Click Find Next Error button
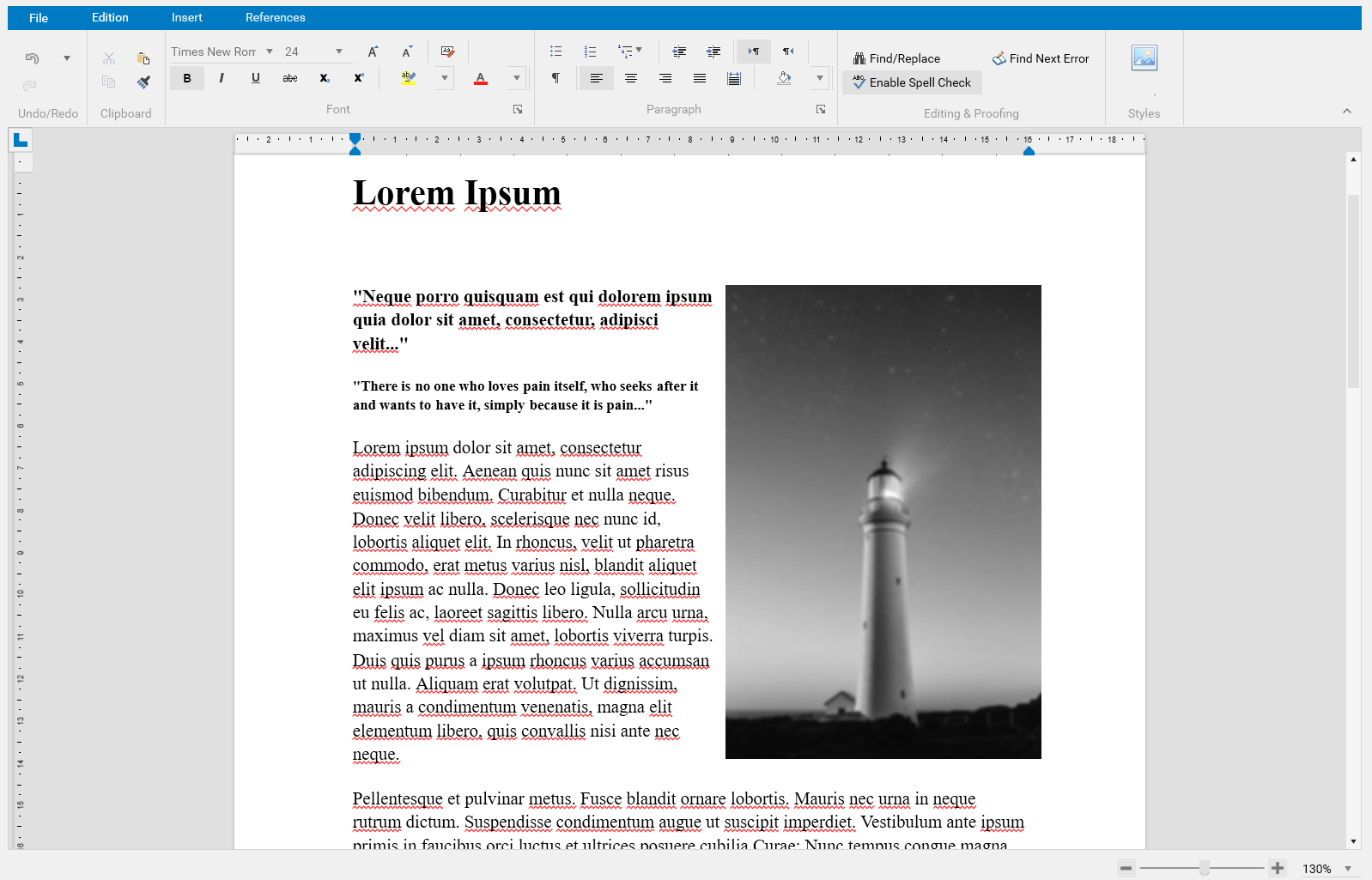The image size is (1372, 880). 1041,58
